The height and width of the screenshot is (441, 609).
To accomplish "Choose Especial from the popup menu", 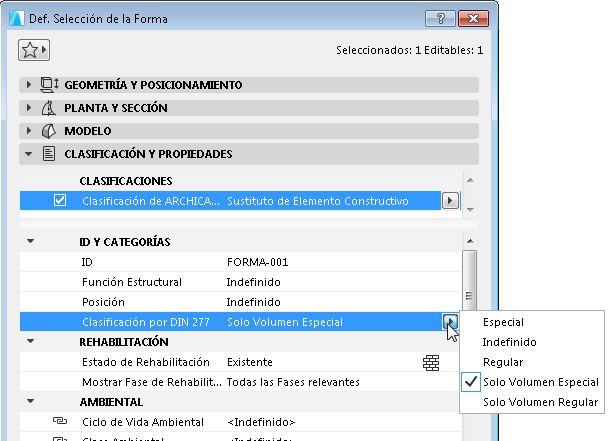I will pos(503,322).
